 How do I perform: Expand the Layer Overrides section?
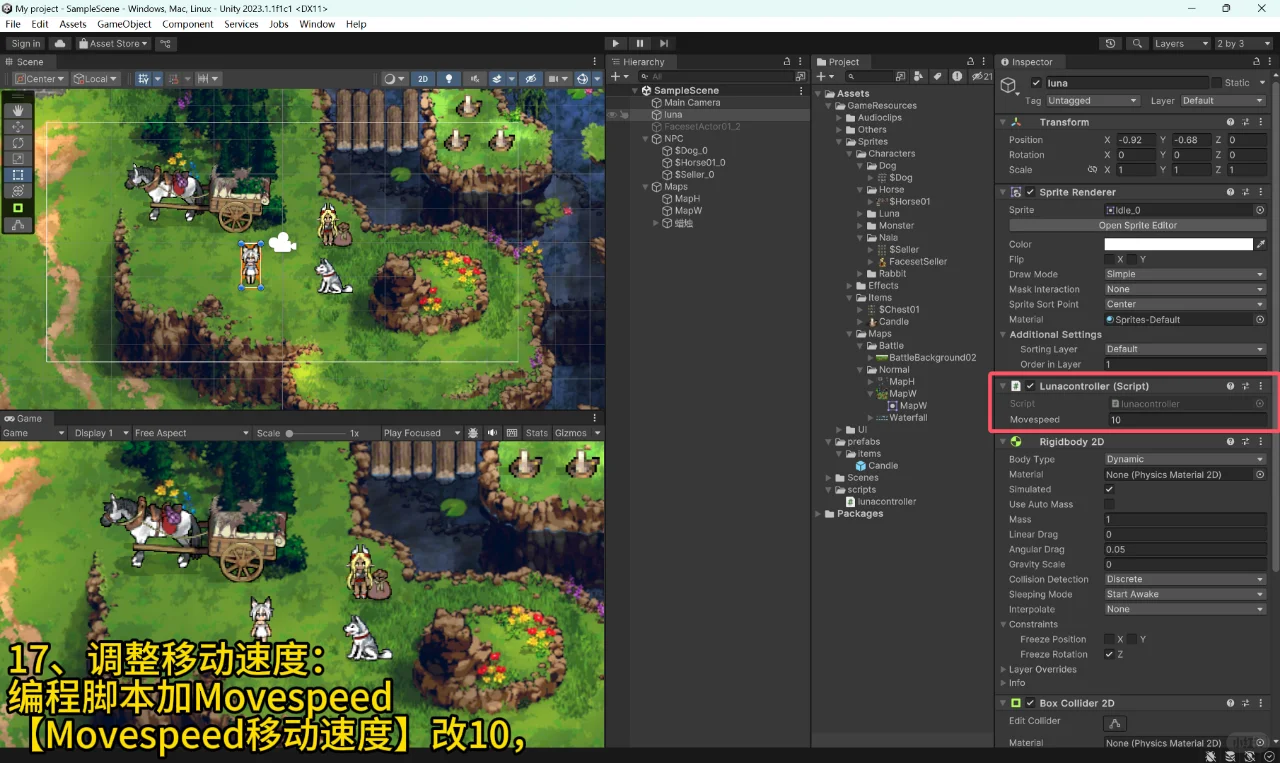1002,670
